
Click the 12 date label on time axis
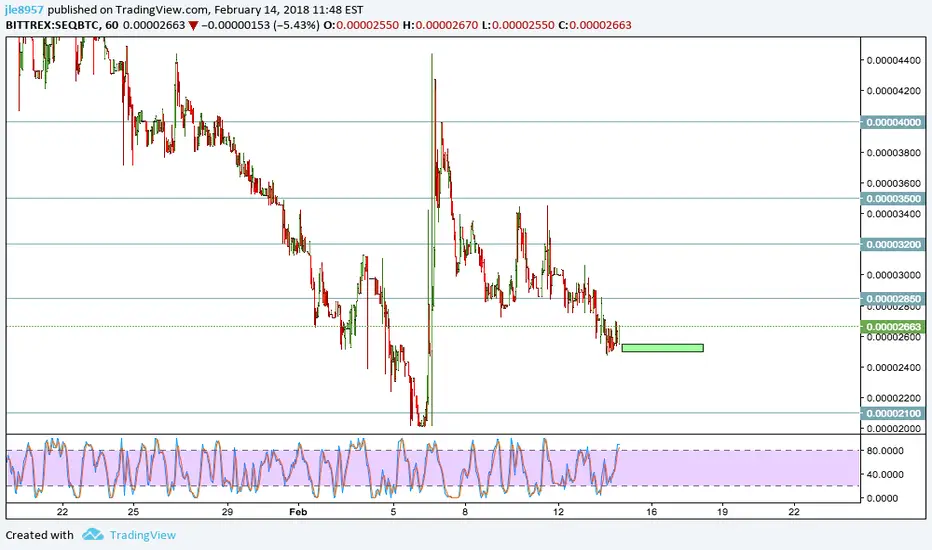558,511
